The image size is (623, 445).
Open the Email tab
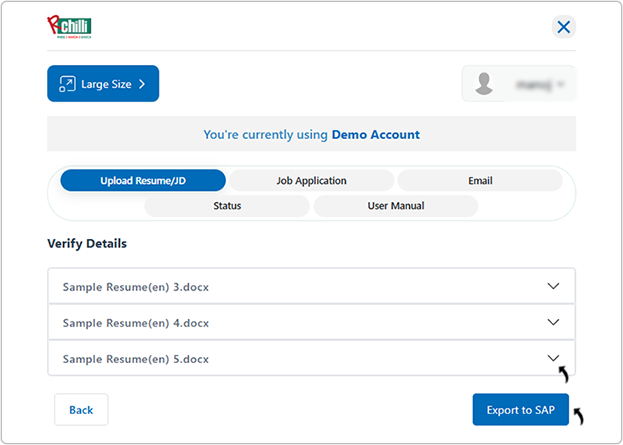coord(480,181)
